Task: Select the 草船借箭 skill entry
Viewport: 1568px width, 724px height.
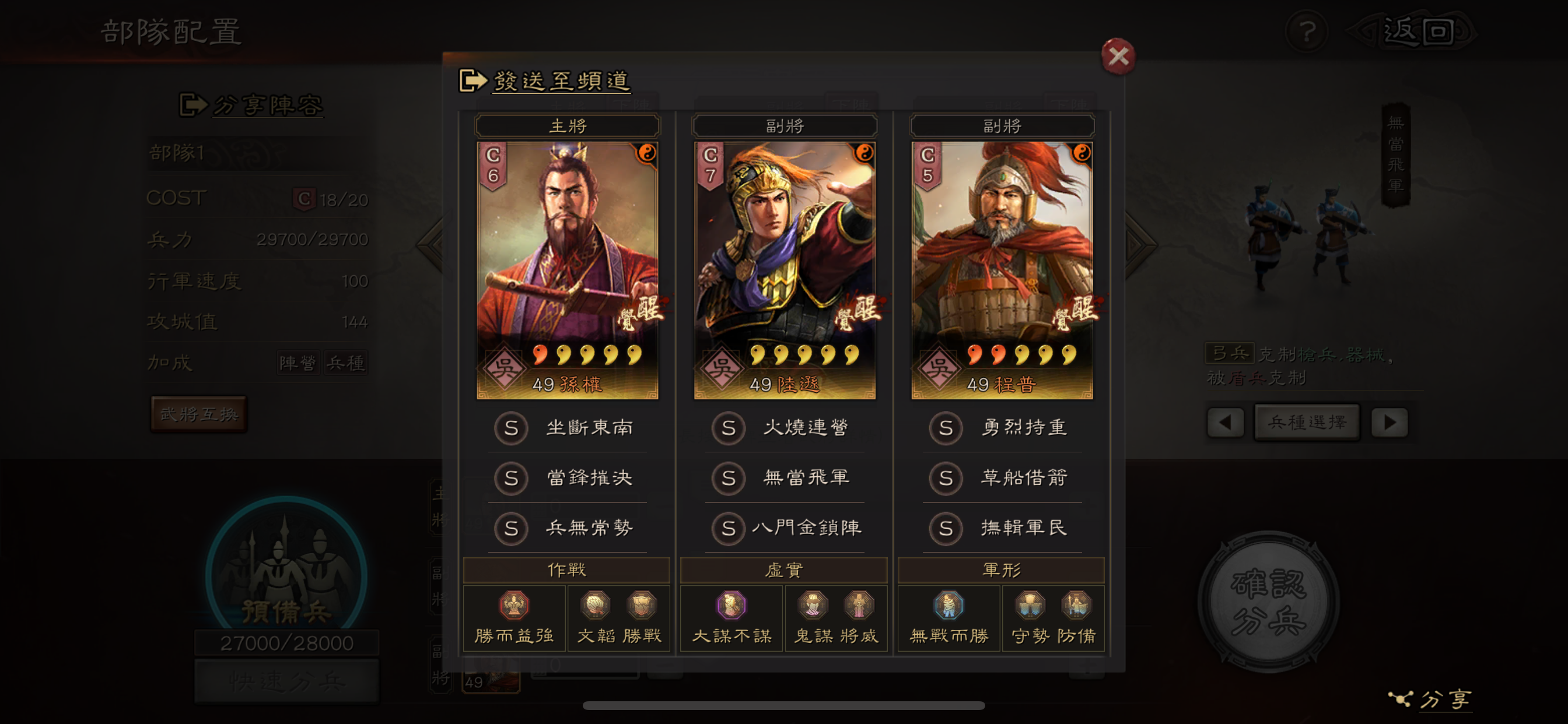Action: tap(1002, 478)
